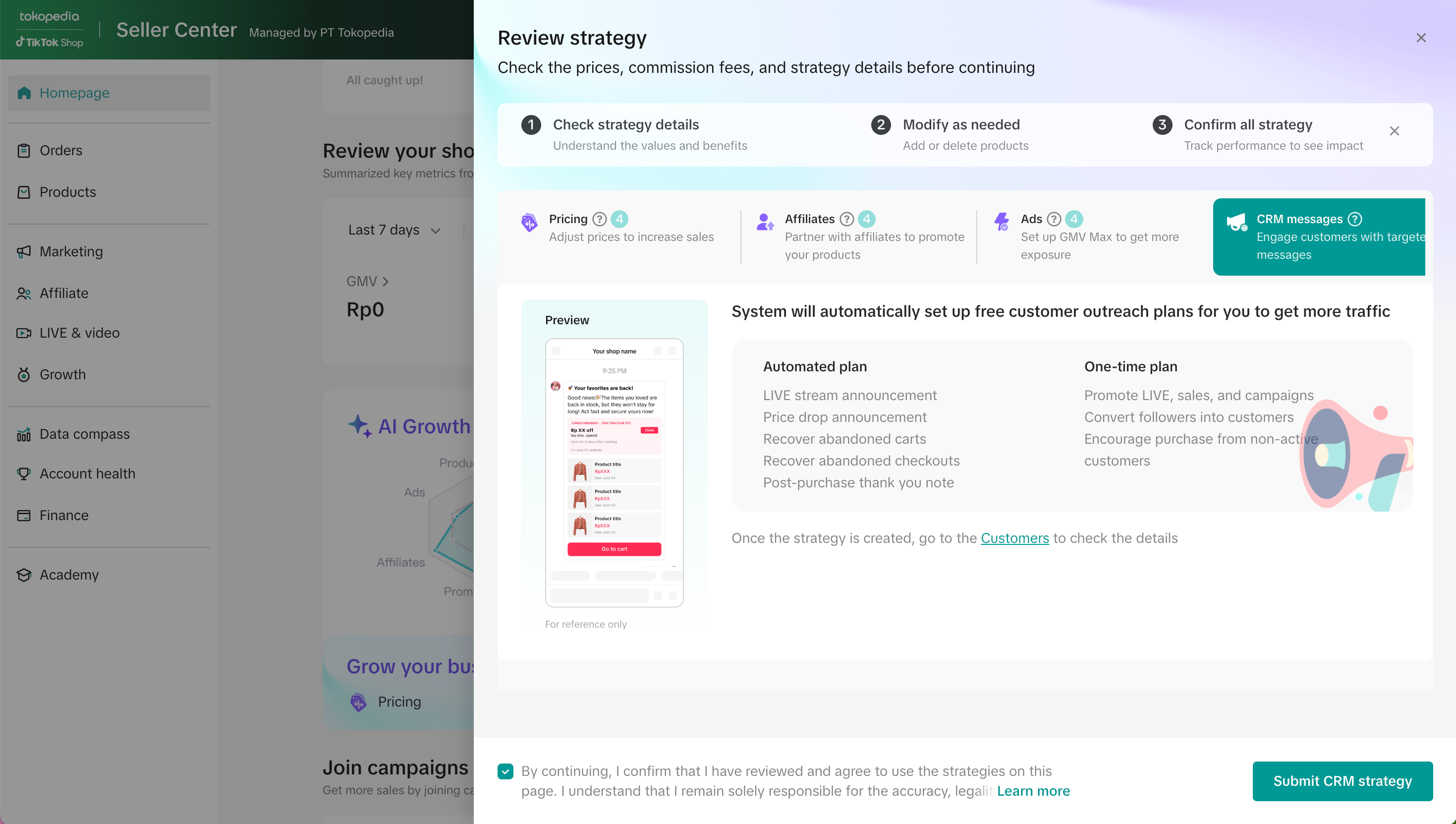
Task: Open the GMV metric chevron
Action: tap(385, 281)
